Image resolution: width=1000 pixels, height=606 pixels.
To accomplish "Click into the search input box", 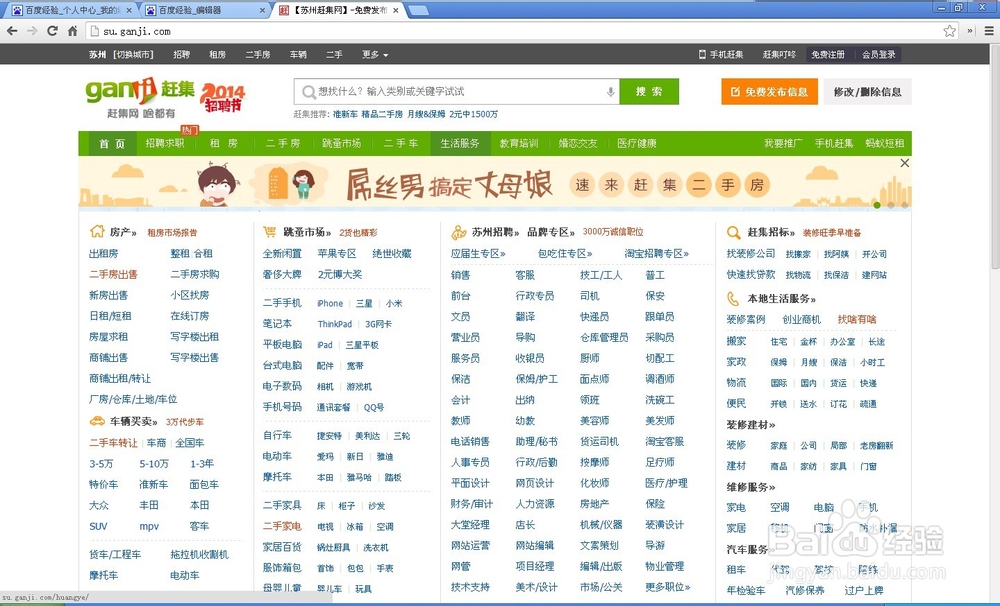I will [x=456, y=92].
